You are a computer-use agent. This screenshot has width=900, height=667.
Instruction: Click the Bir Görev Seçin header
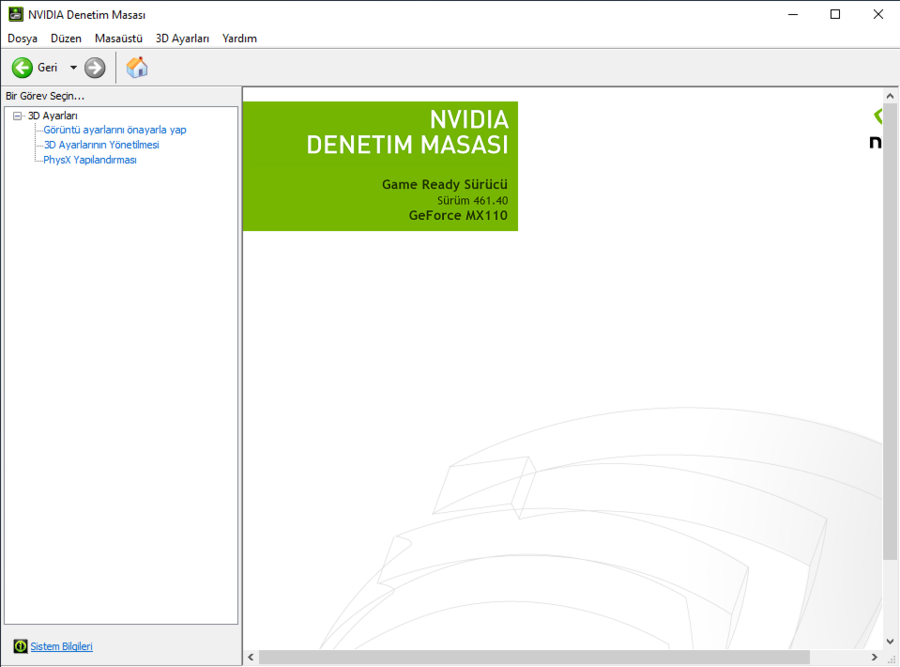pyautogui.click(x=45, y=96)
